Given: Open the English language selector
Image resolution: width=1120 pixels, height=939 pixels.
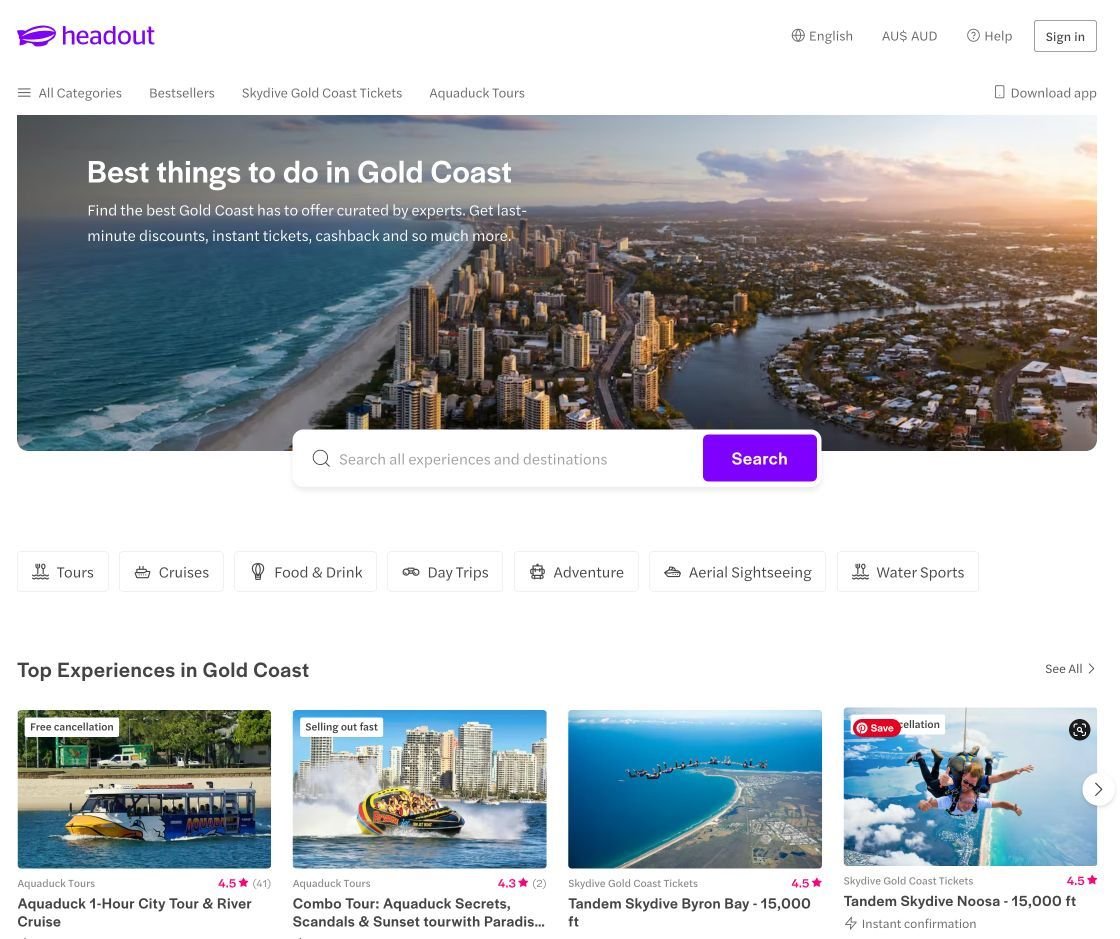Looking at the screenshot, I should 822,36.
